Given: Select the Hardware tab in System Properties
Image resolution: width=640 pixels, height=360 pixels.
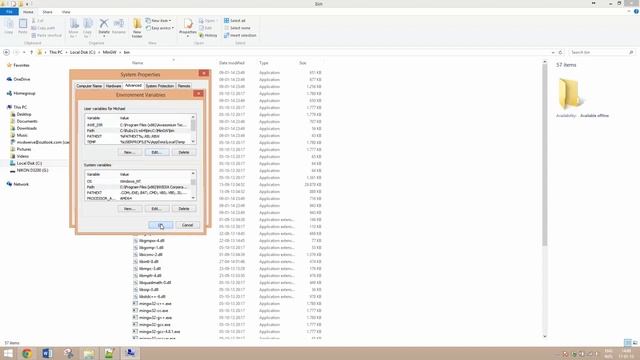Looking at the screenshot, I should click(113, 86).
